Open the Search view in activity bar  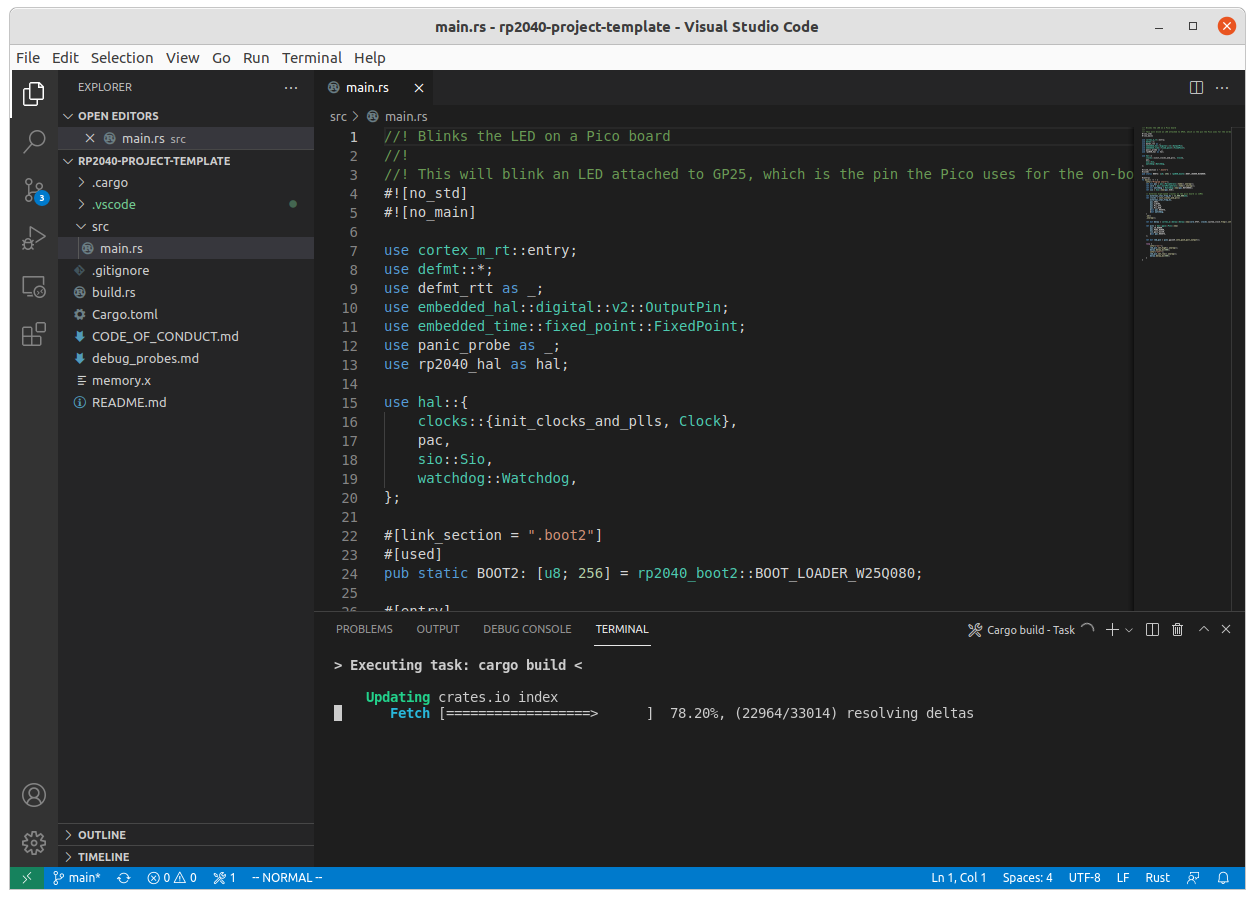coord(34,141)
